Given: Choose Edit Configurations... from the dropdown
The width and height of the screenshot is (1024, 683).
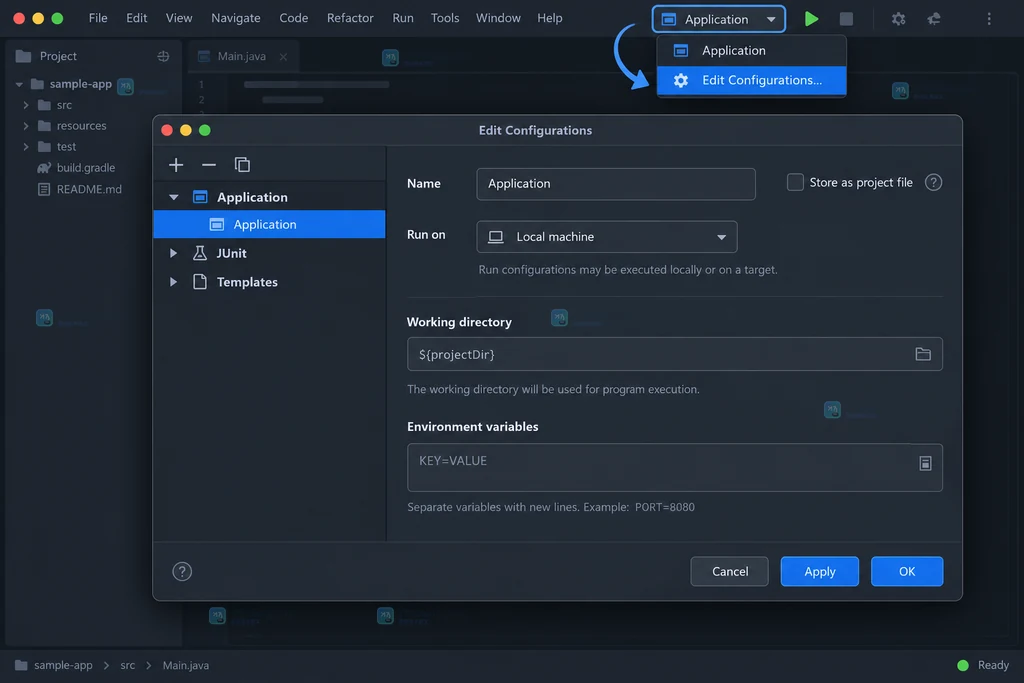Looking at the screenshot, I should point(751,80).
